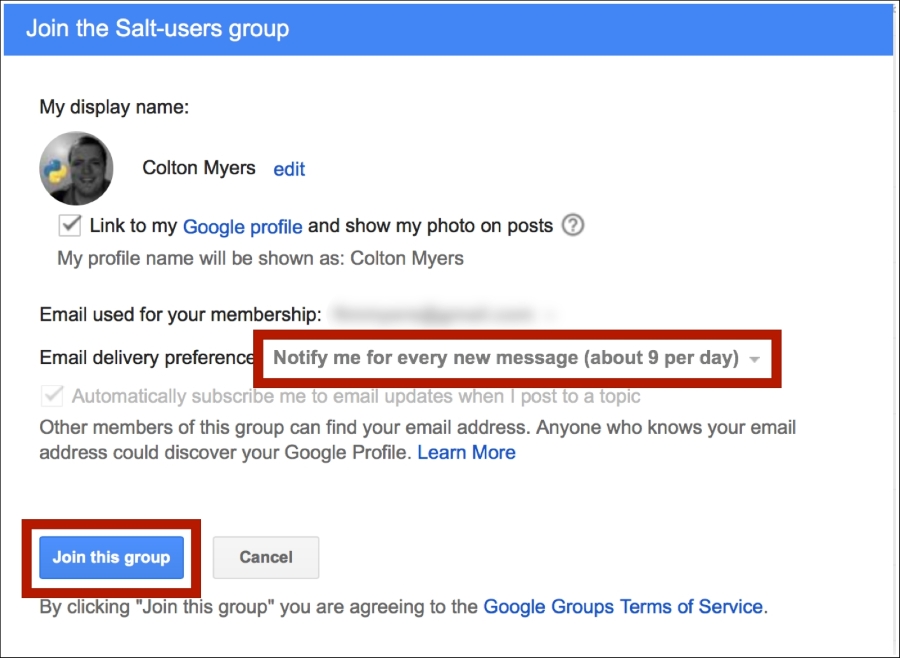900x658 pixels.
Task: Click the 'Colton Myers' display name text
Action: (199, 168)
